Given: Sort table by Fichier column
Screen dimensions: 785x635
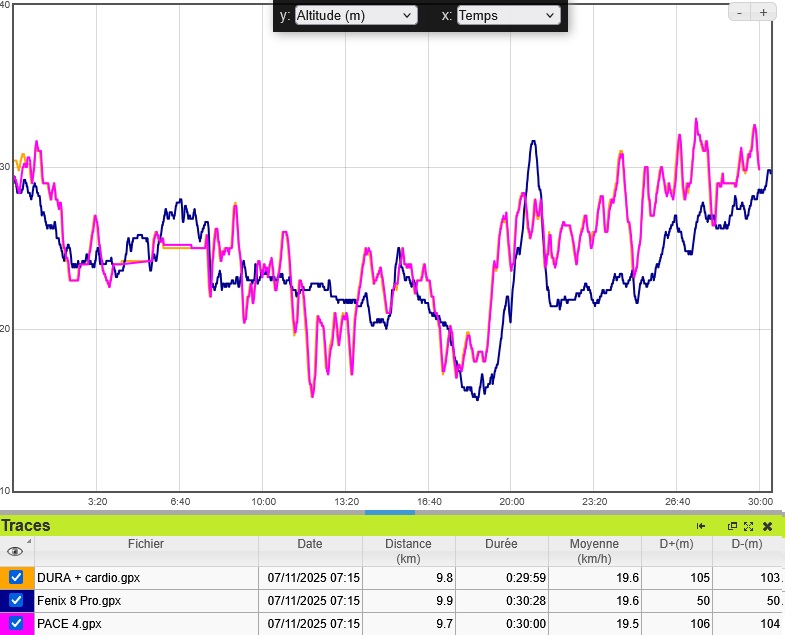Looking at the screenshot, I should pyautogui.click(x=145, y=544).
